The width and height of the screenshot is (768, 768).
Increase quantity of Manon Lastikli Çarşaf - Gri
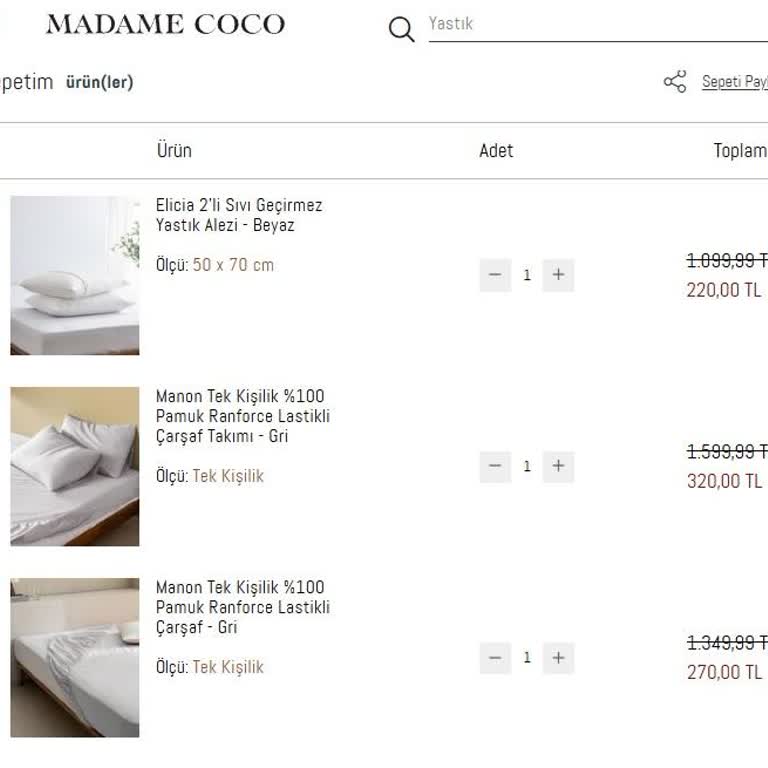pos(558,657)
